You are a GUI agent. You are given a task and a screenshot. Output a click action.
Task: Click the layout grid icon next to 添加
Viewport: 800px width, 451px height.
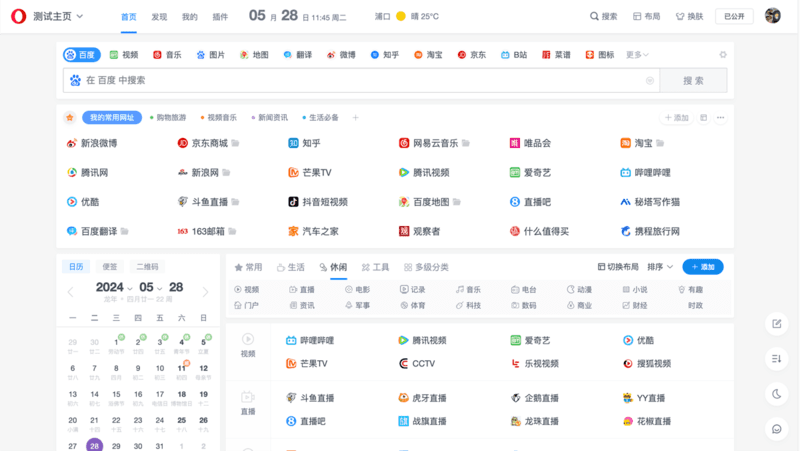(x=704, y=118)
